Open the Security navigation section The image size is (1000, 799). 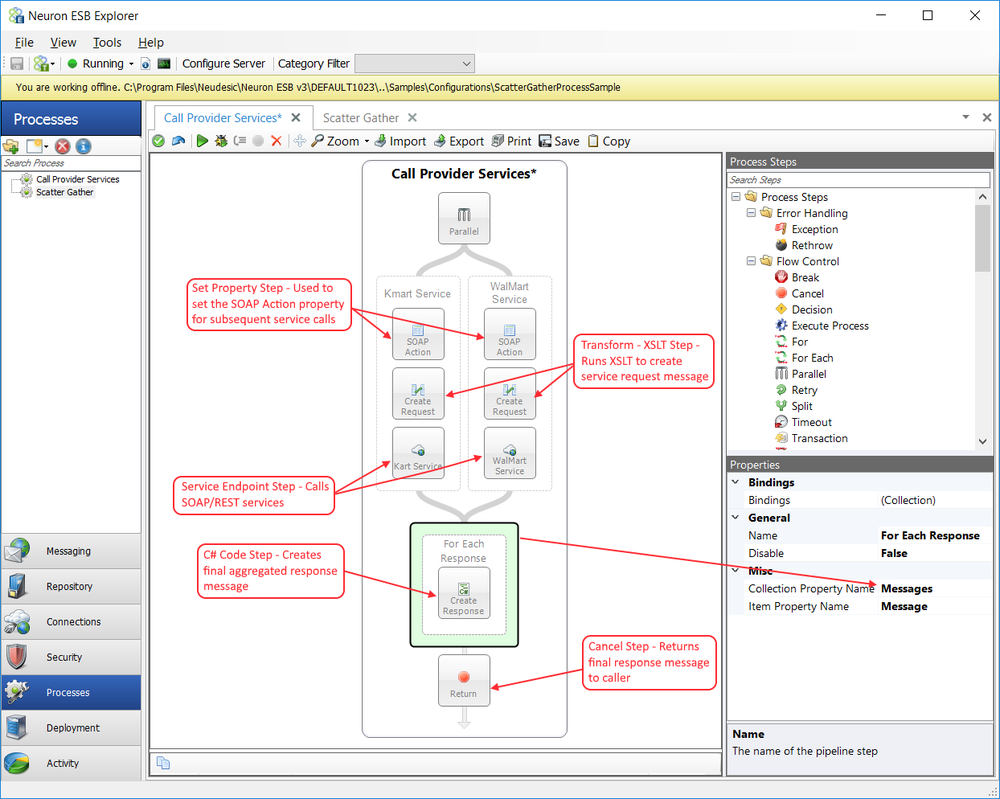point(71,657)
